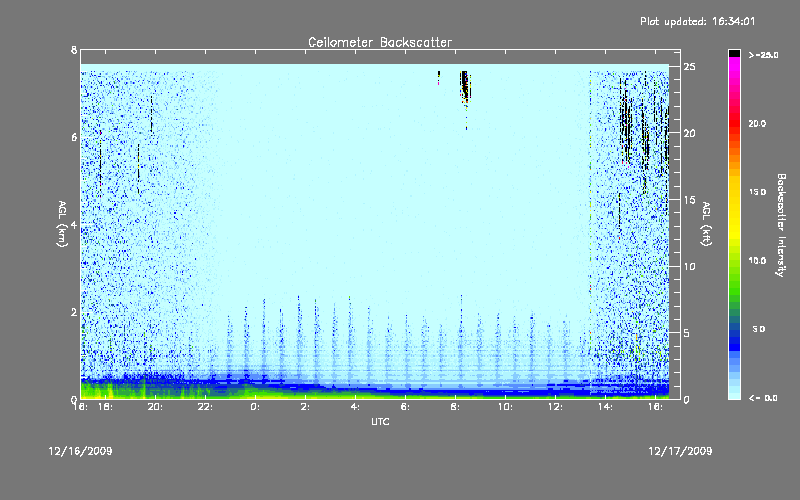Click the '22:' tick on the UTC axis

[205, 407]
